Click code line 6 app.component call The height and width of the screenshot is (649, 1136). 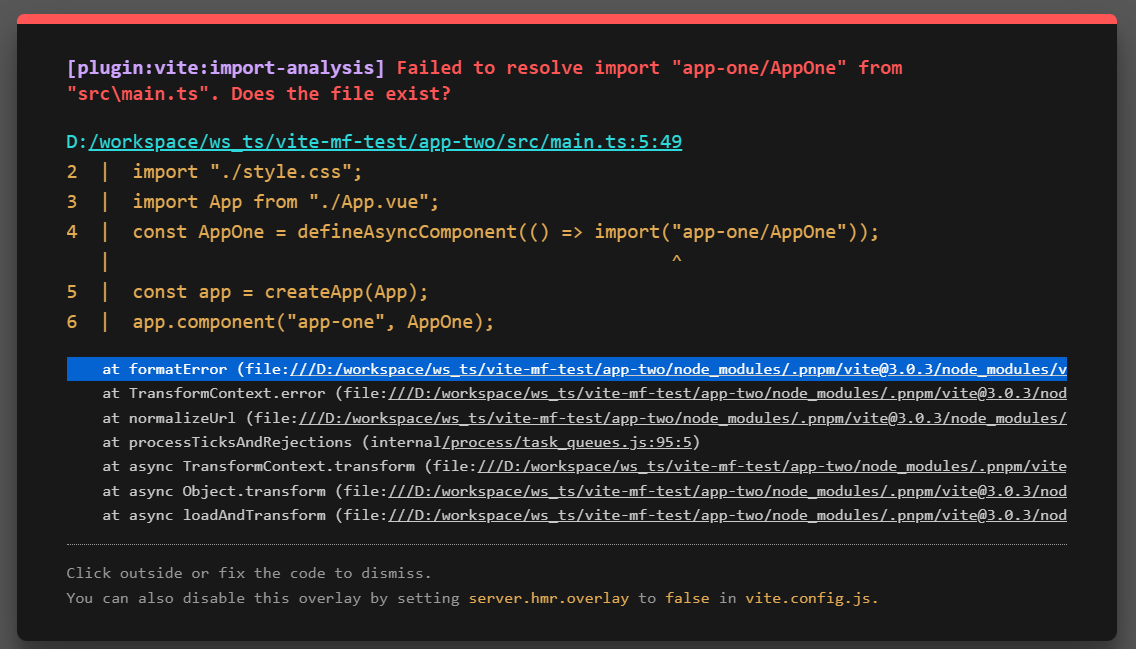click(x=280, y=322)
